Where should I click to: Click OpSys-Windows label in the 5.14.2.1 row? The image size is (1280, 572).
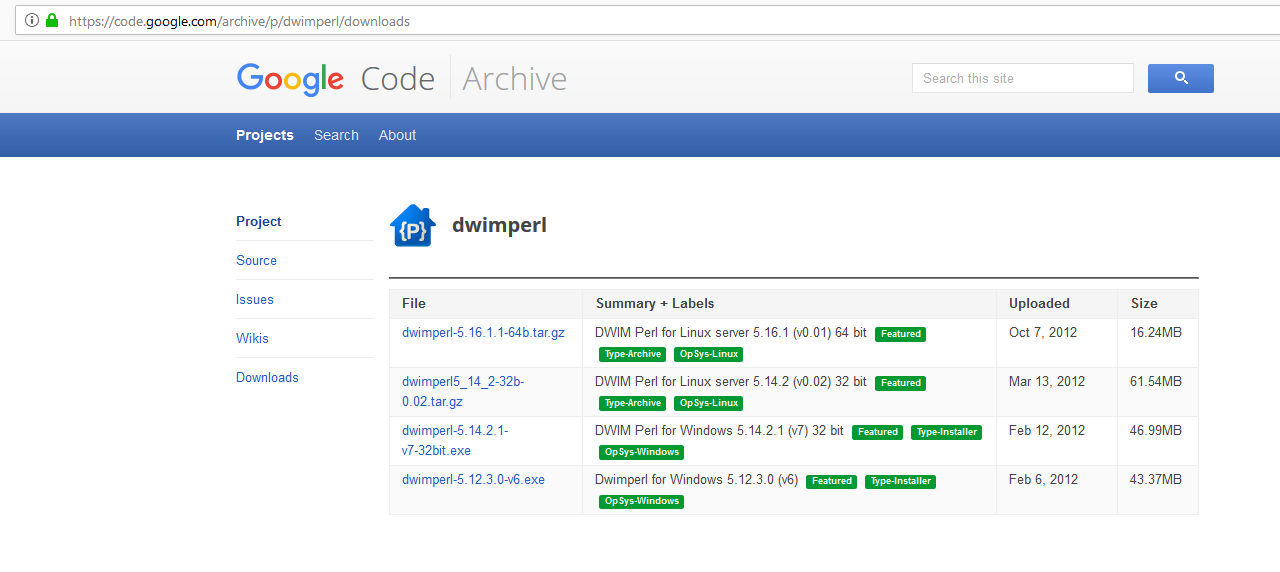click(641, 452)
